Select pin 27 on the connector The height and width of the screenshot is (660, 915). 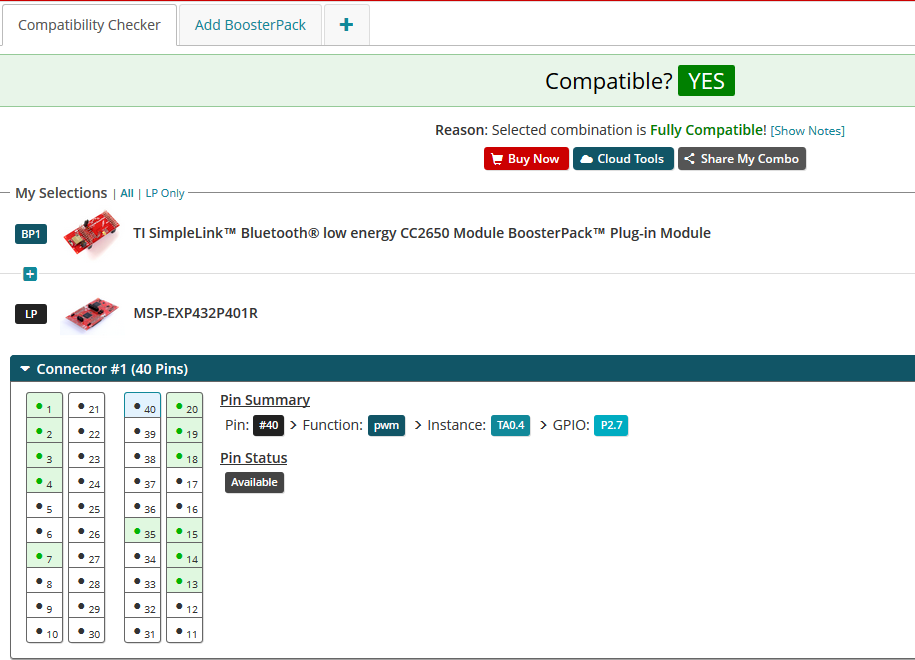(x=86, y=556)
